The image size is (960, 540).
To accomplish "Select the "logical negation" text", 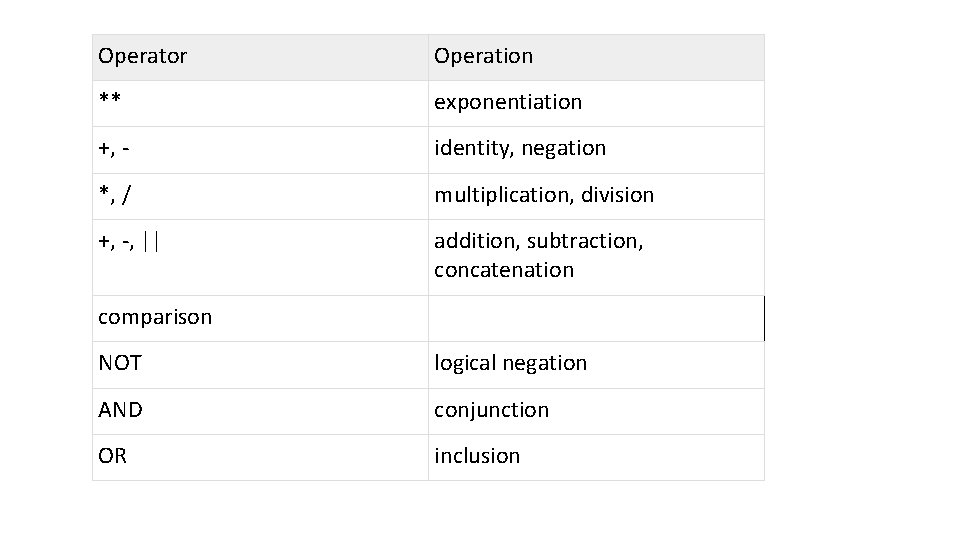I will [x=510, y=363].
